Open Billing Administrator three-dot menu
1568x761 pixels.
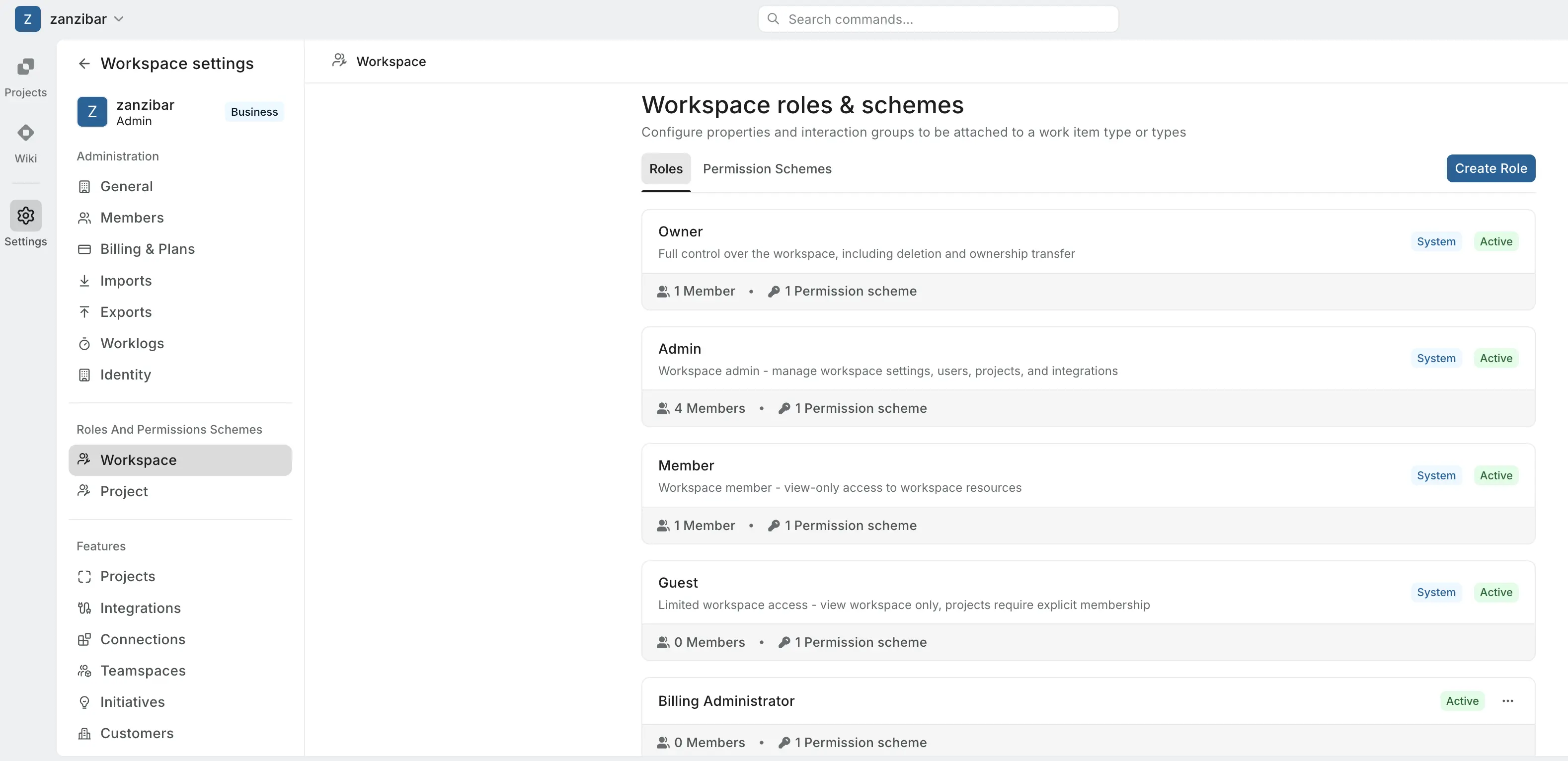point(1507,701)
